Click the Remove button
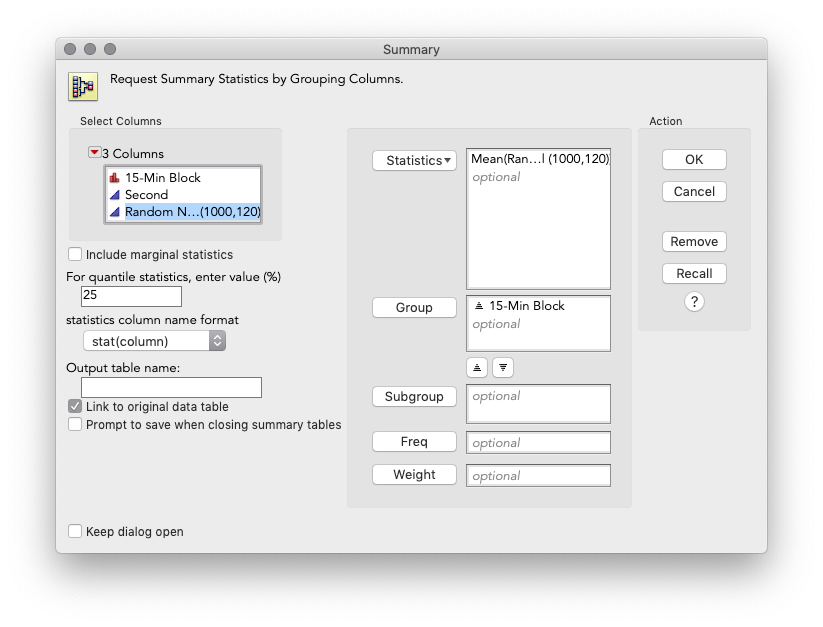 [x=694, y=241]
